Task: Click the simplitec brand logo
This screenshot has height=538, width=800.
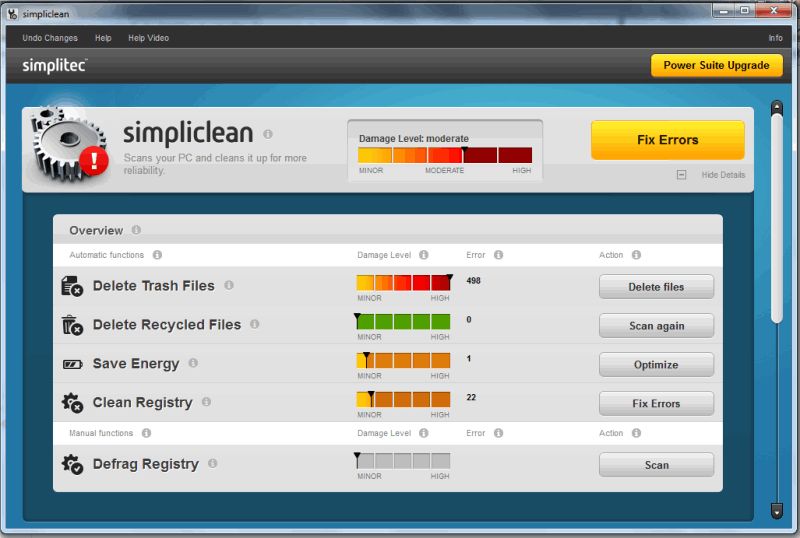Action: [x=55, y=66]
